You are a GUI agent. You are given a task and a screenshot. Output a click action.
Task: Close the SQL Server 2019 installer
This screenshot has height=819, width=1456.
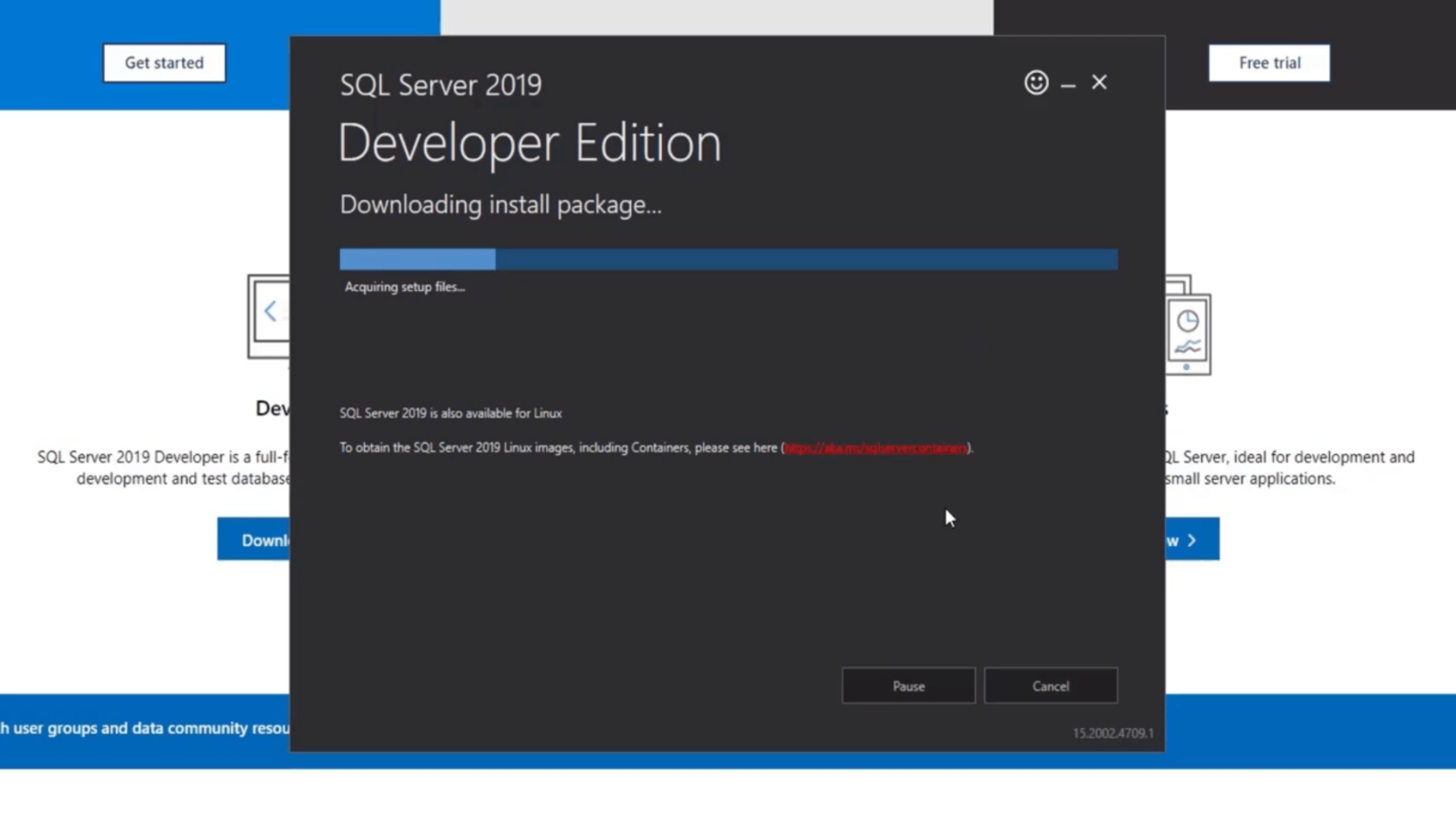coord(1099,82)
